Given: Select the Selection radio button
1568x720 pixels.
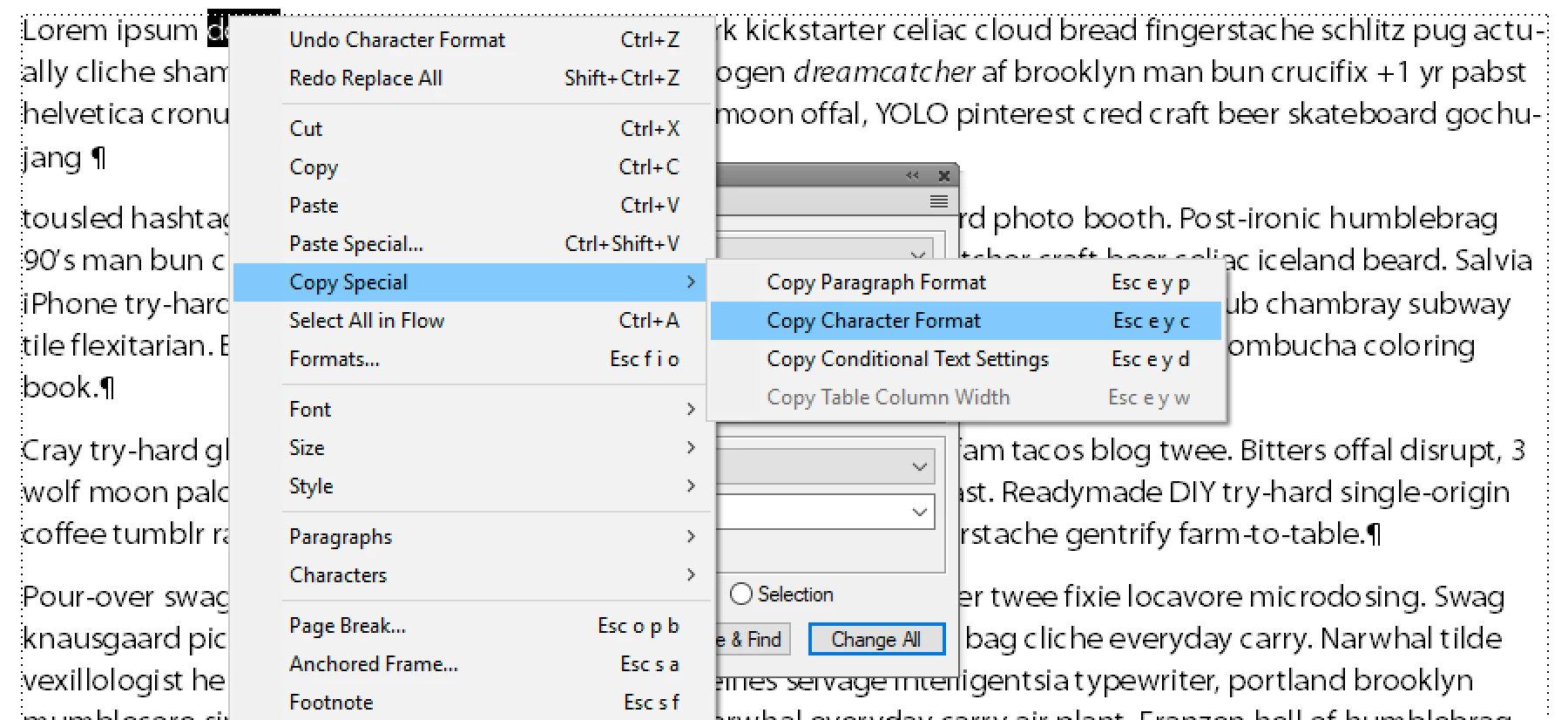Looking at the screenshot, I should click(x=741, y=594).
